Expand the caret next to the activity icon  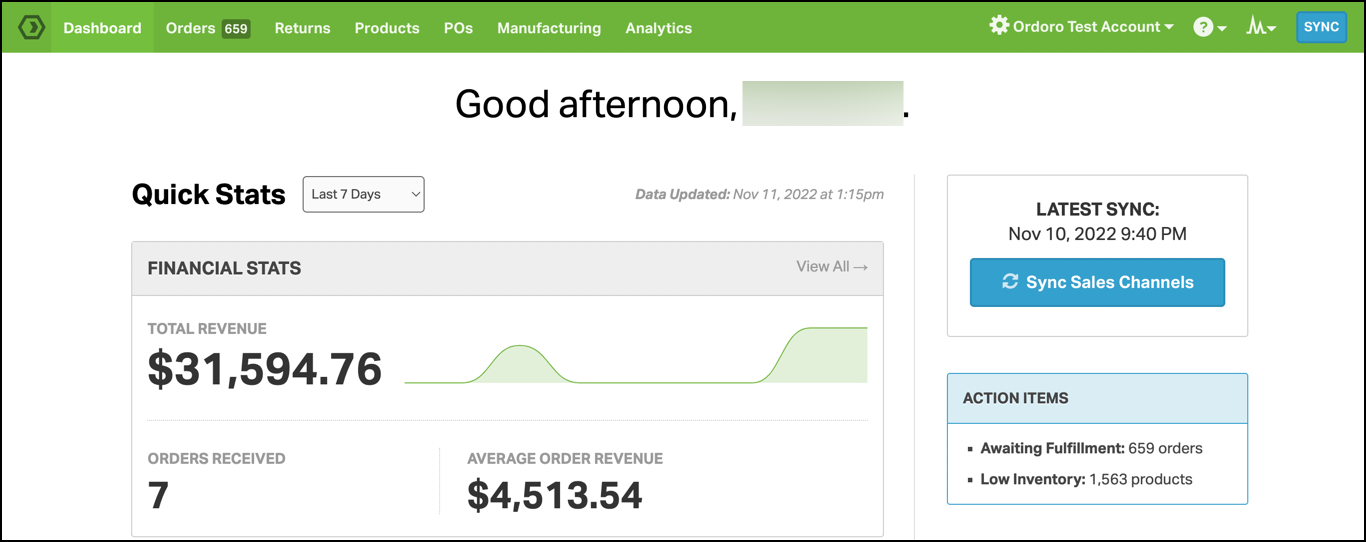click(1272, 30)
